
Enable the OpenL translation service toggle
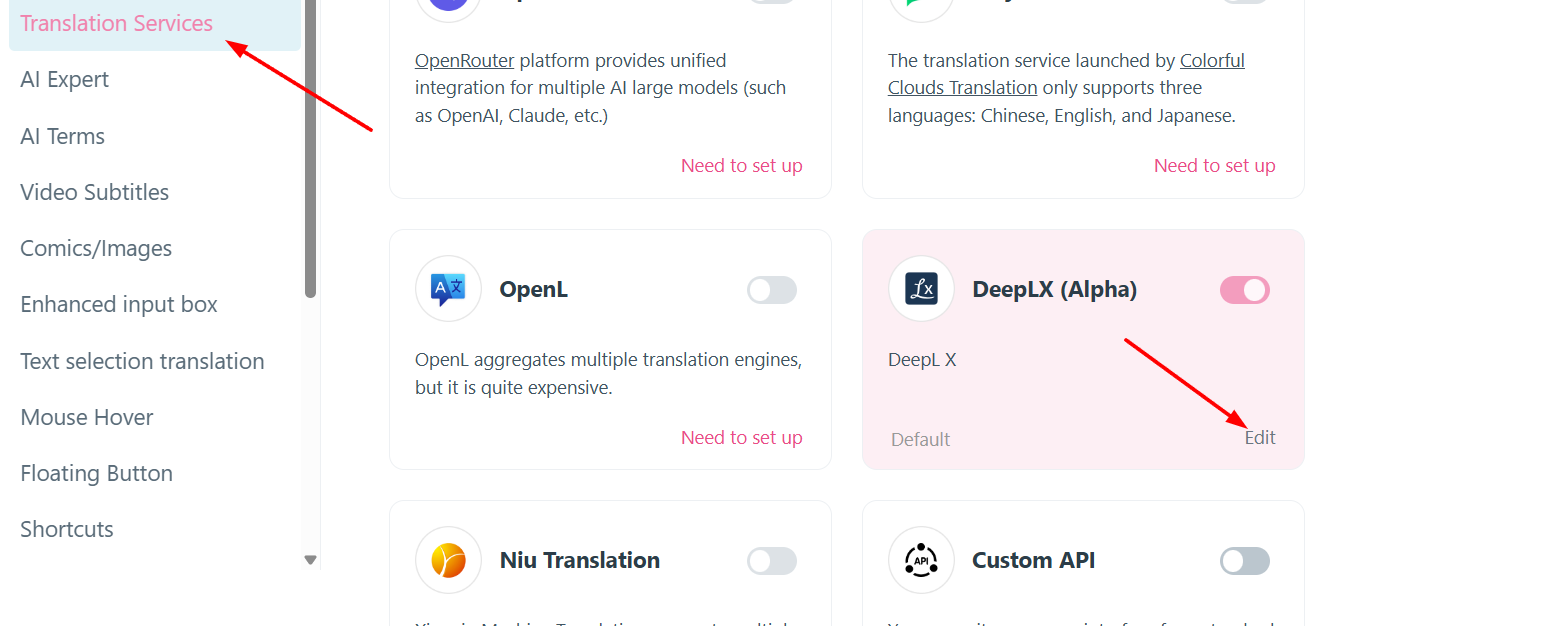tap(772, 290)
